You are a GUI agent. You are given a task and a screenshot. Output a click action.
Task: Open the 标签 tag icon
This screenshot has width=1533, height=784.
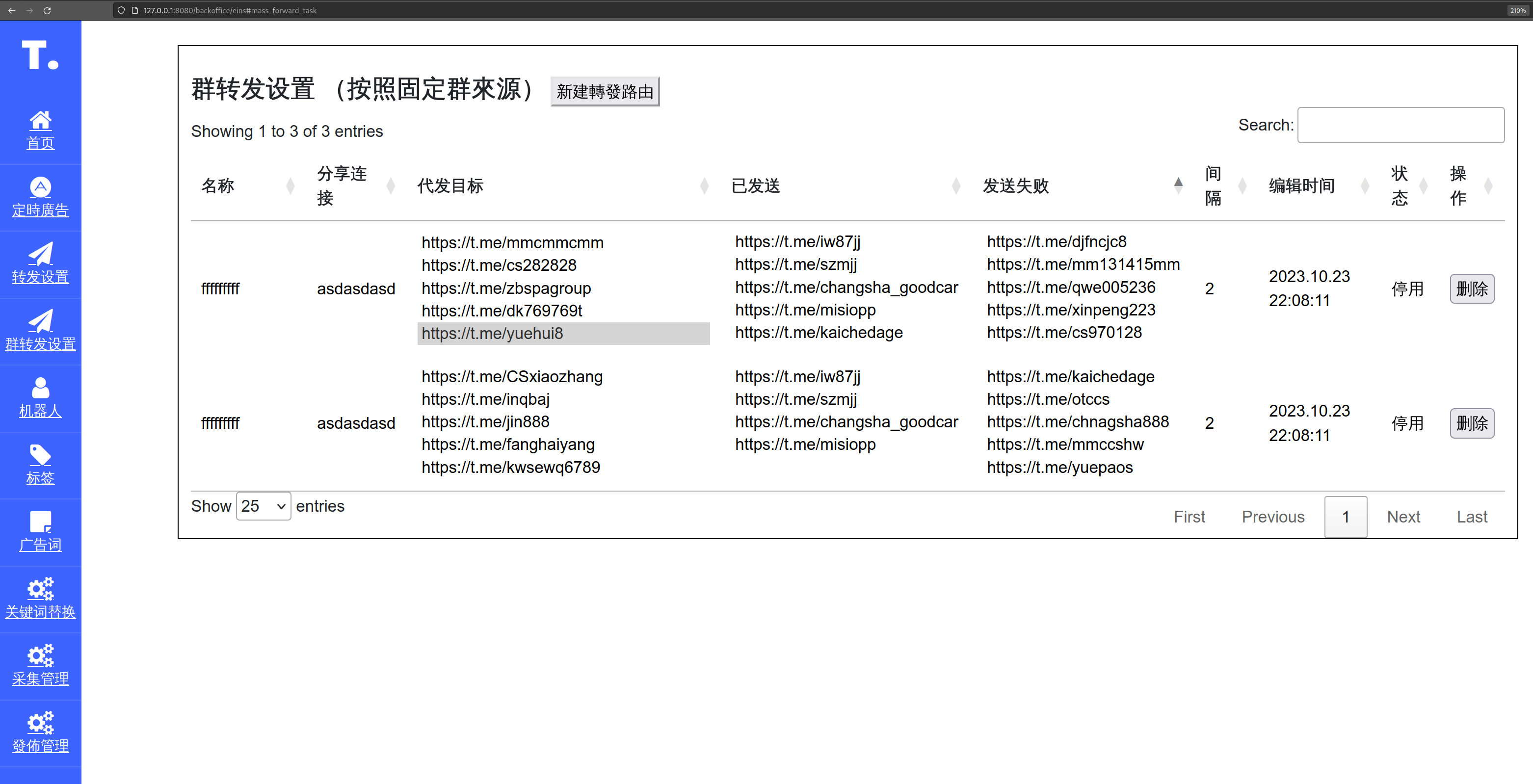point(40,455)
